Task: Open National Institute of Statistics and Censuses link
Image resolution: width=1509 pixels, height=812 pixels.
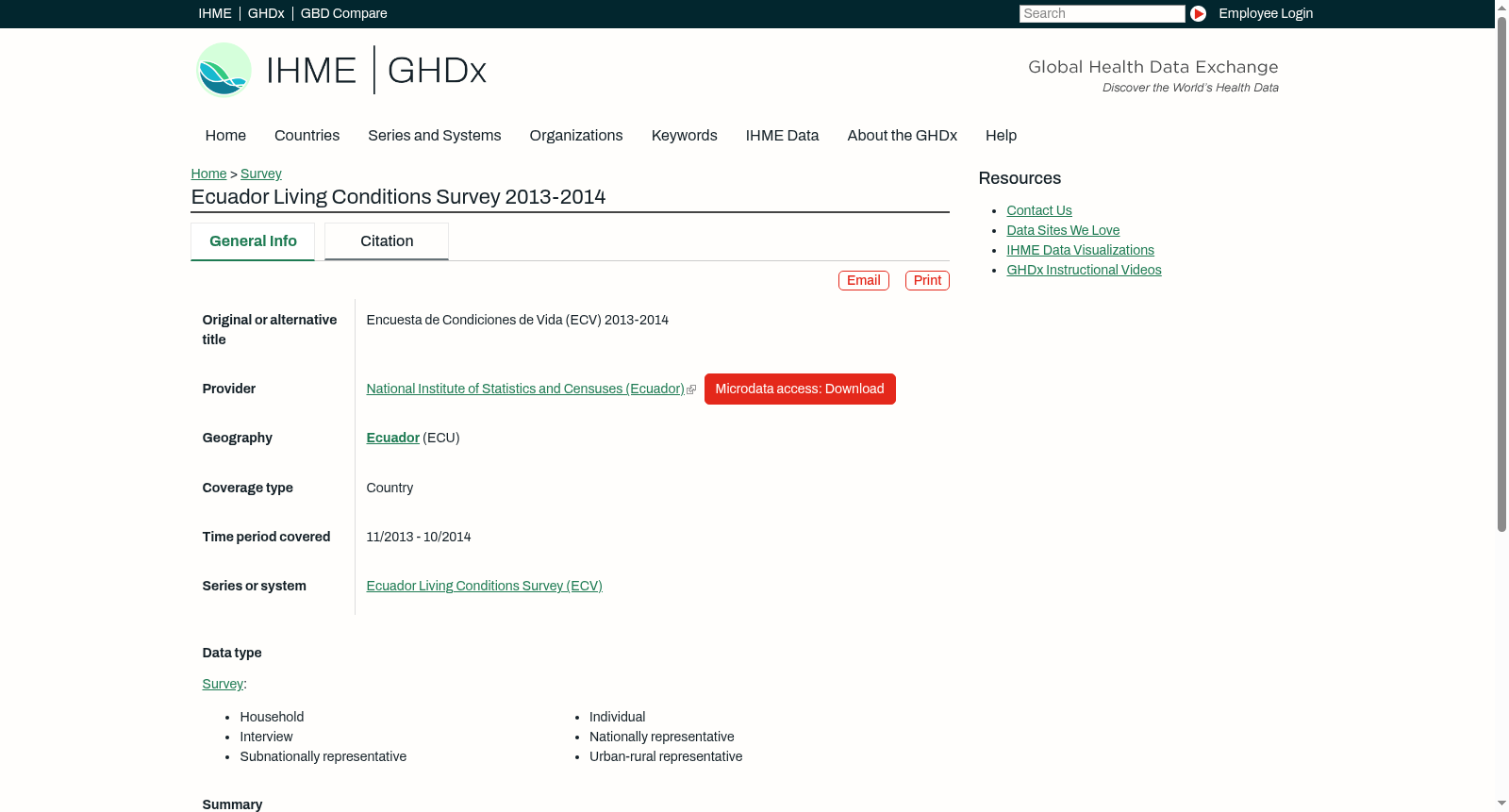Action: [525, 389]
